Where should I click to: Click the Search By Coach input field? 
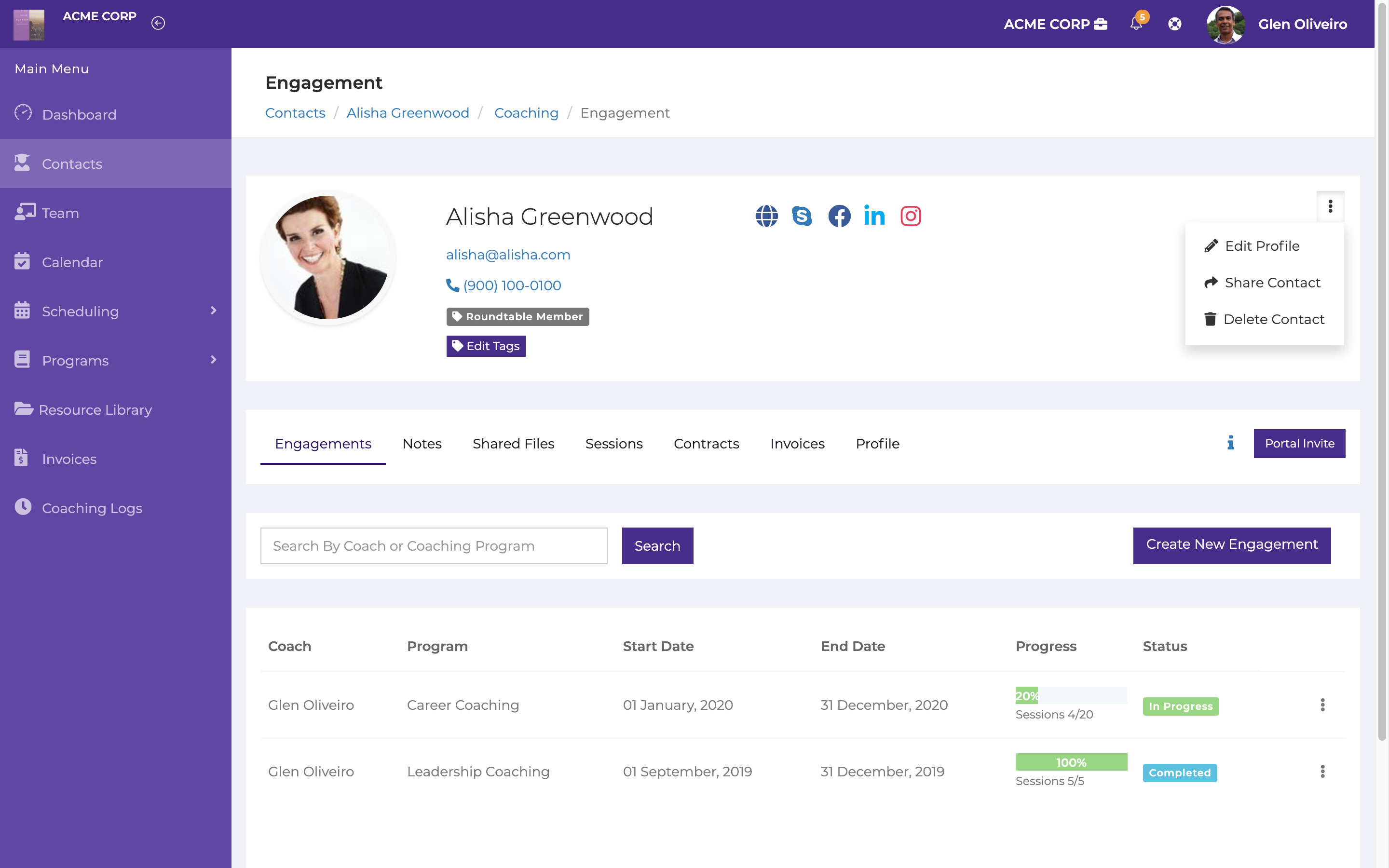(x=434, y=545)
